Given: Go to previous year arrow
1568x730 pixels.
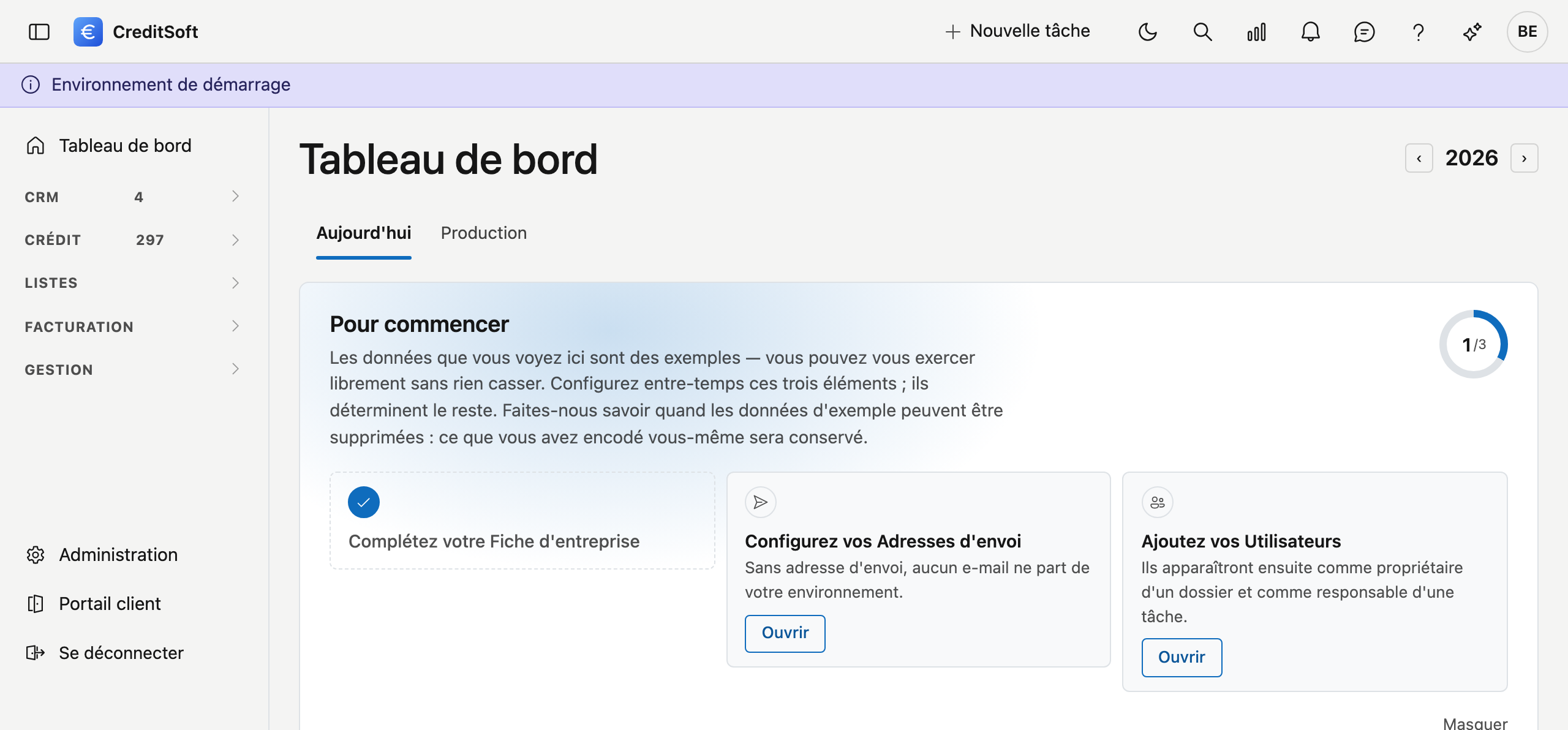Looking at the screenshot, I should tap(1419, 158).
